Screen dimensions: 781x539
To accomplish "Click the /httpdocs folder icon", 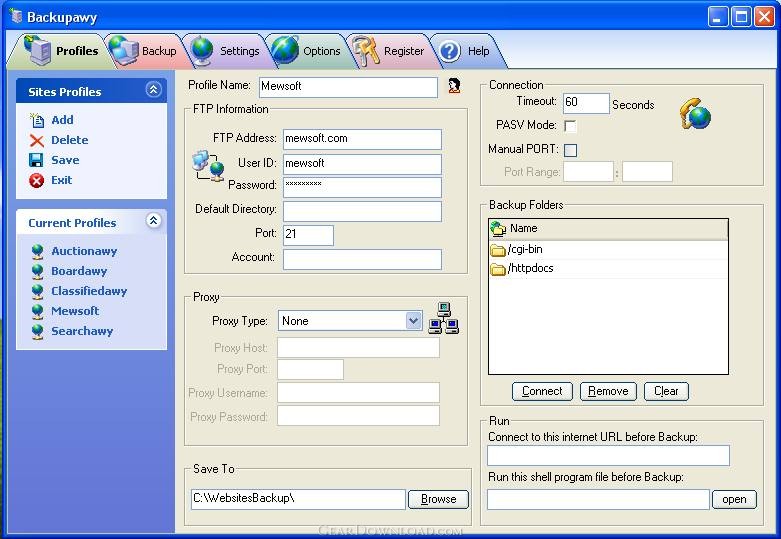I will point(498,269).
